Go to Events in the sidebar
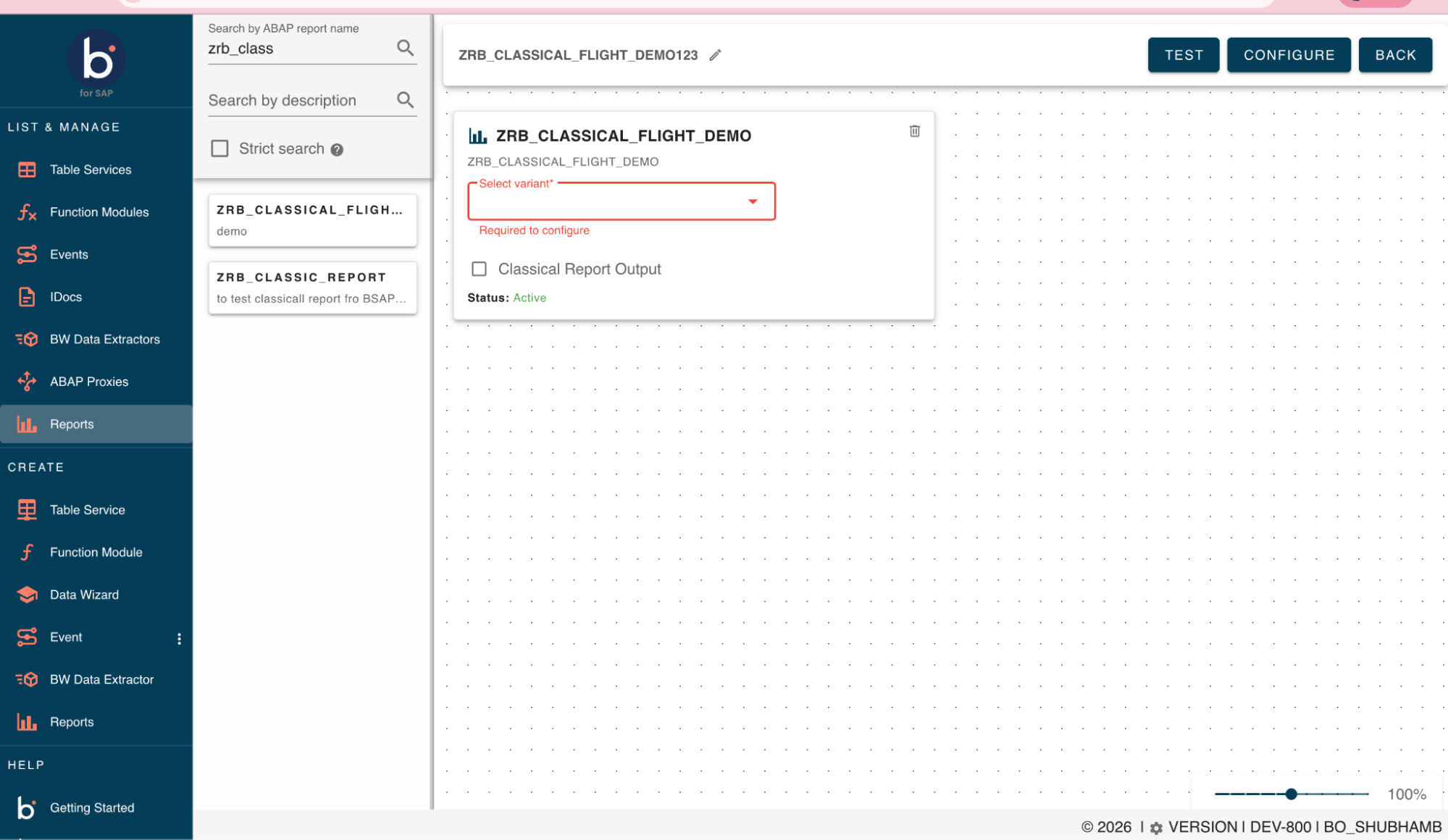The width and height of the screenshot is (1448, 840). pos(96,254)
